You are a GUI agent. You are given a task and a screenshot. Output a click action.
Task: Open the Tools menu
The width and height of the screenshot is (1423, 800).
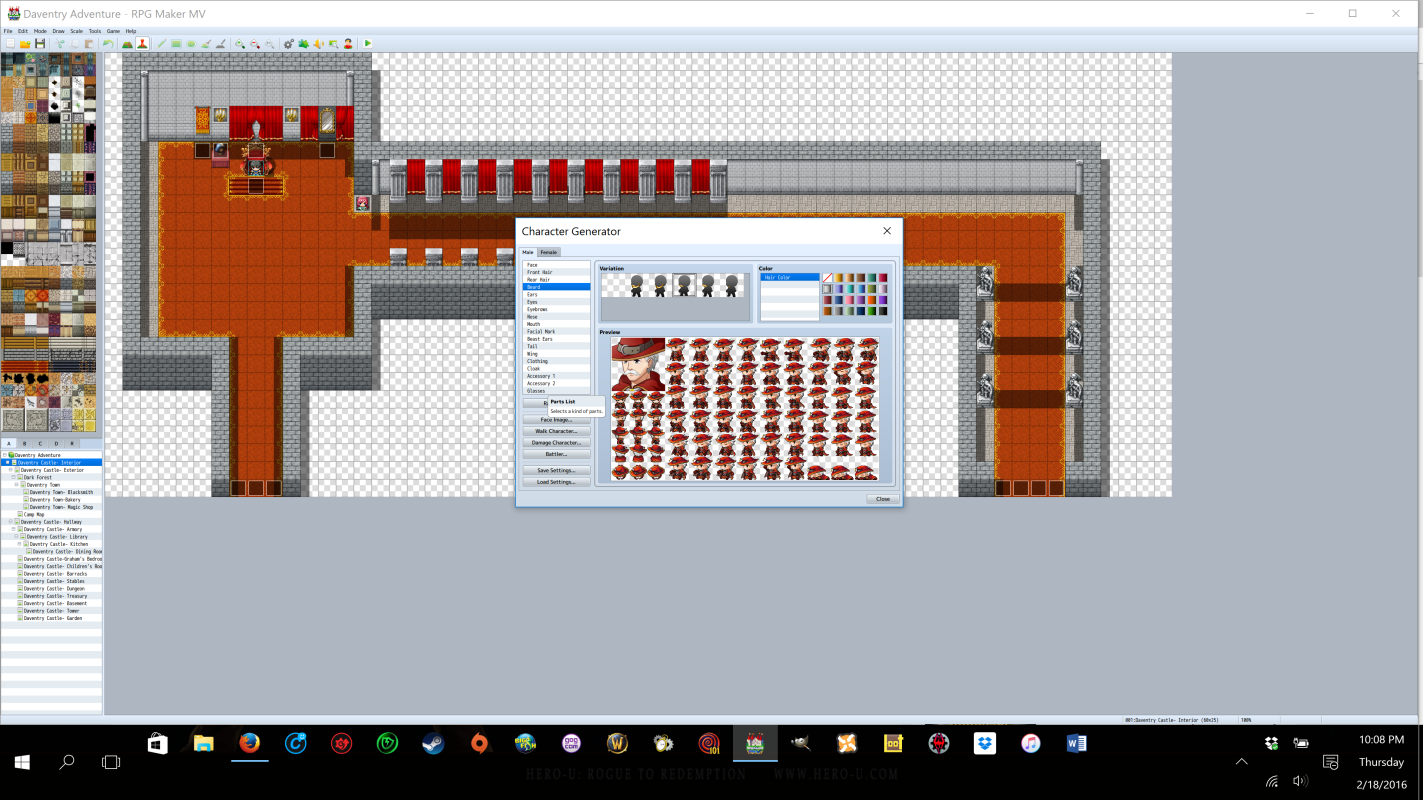(95, 31)
